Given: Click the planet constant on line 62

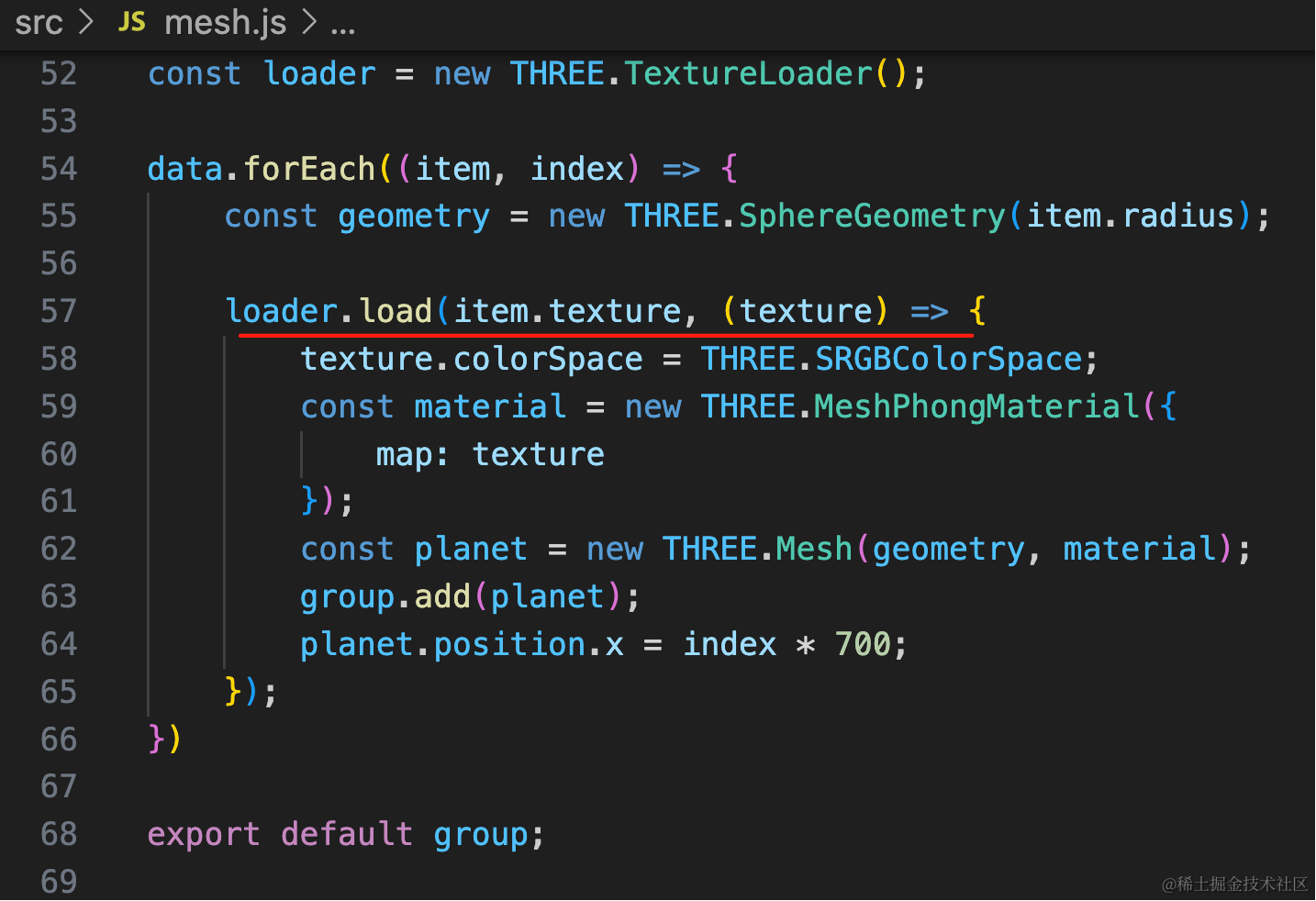Looking at the screenshot, I should [x=471, y=549].
